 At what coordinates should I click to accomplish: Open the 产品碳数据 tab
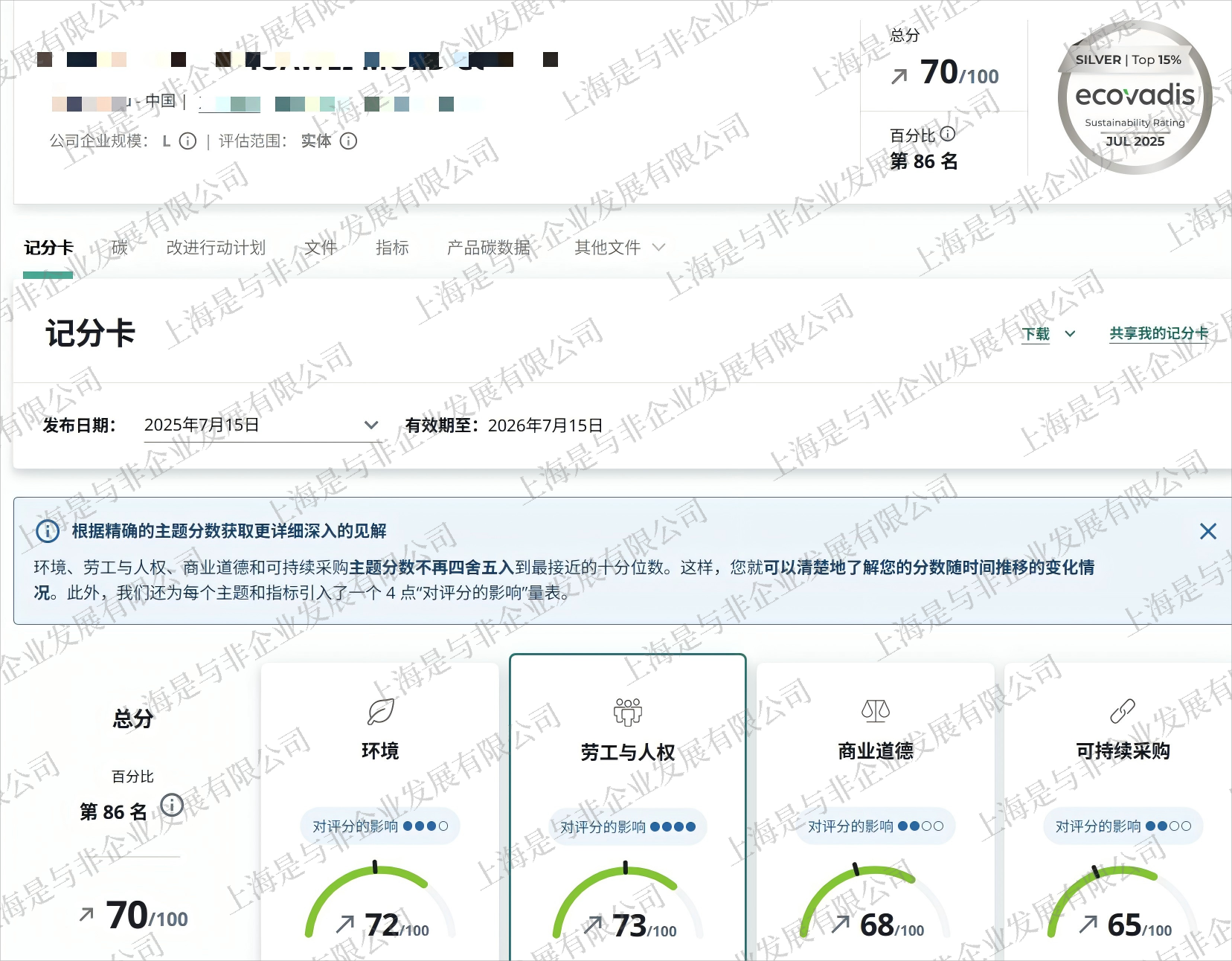(488, 248)
